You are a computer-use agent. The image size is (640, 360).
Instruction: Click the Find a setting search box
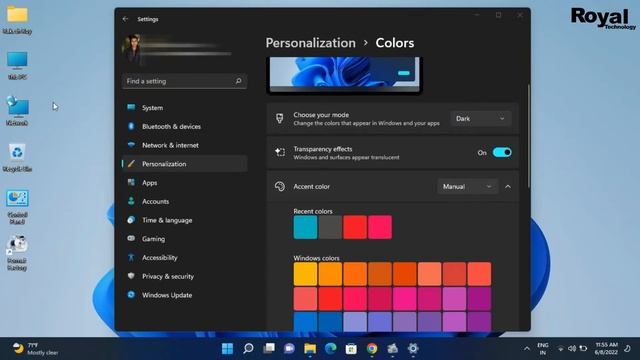184,81
